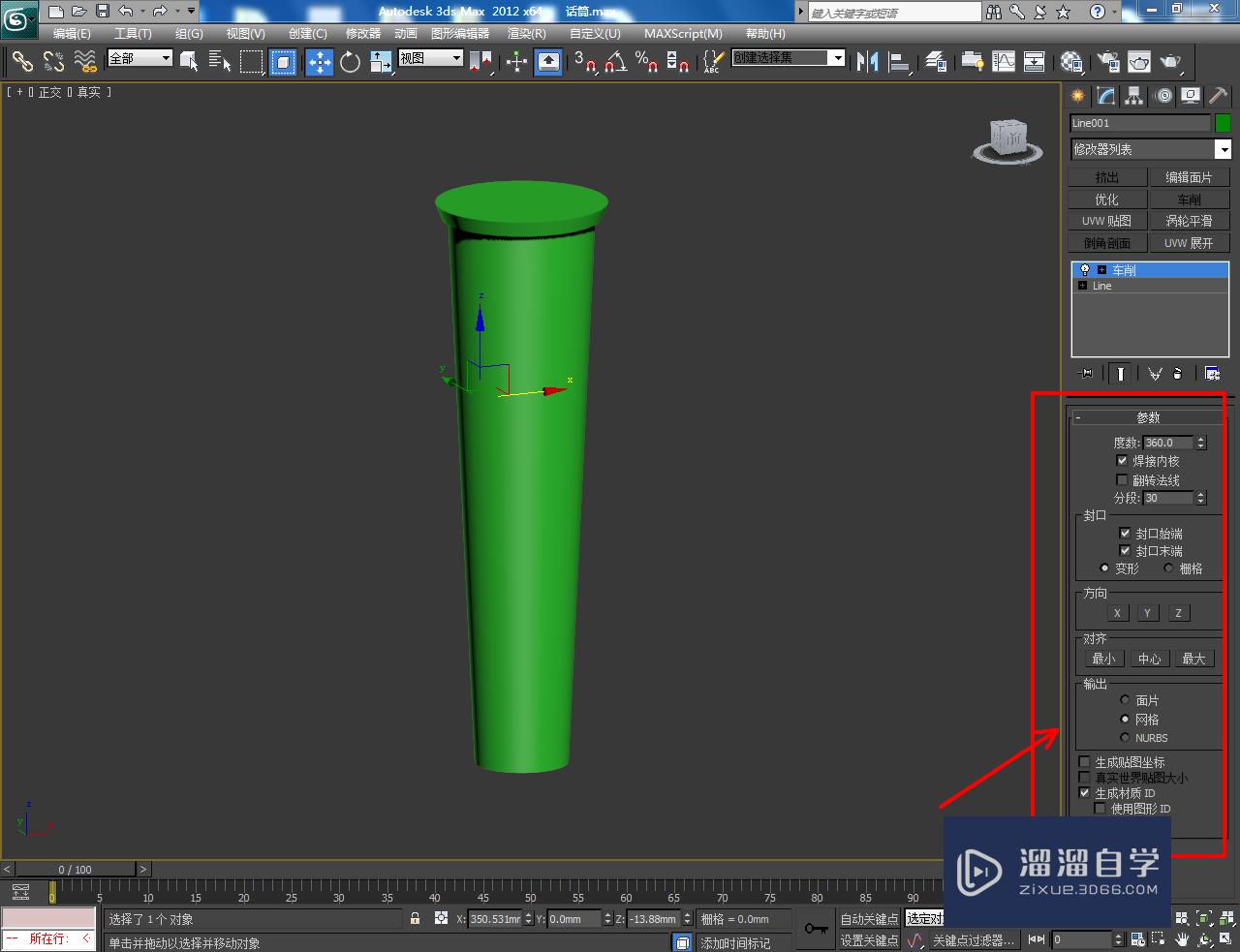
Task: Click the Render Production teapot icon
Action: pyautogui.click(x=1171, y=61)
